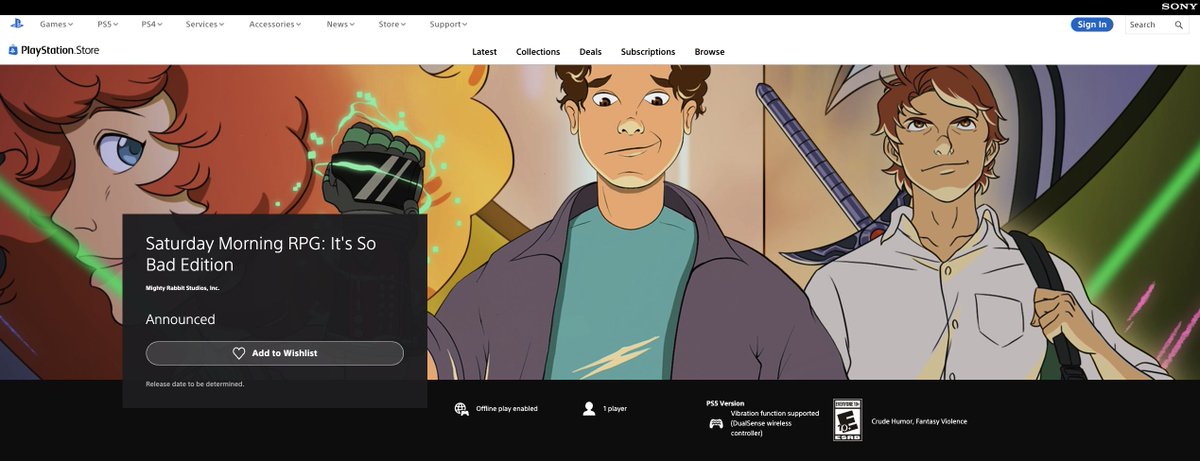This screenshot has height=461, width=1200.
Task: Open the Services dropdown
Action: coord(205,24)
